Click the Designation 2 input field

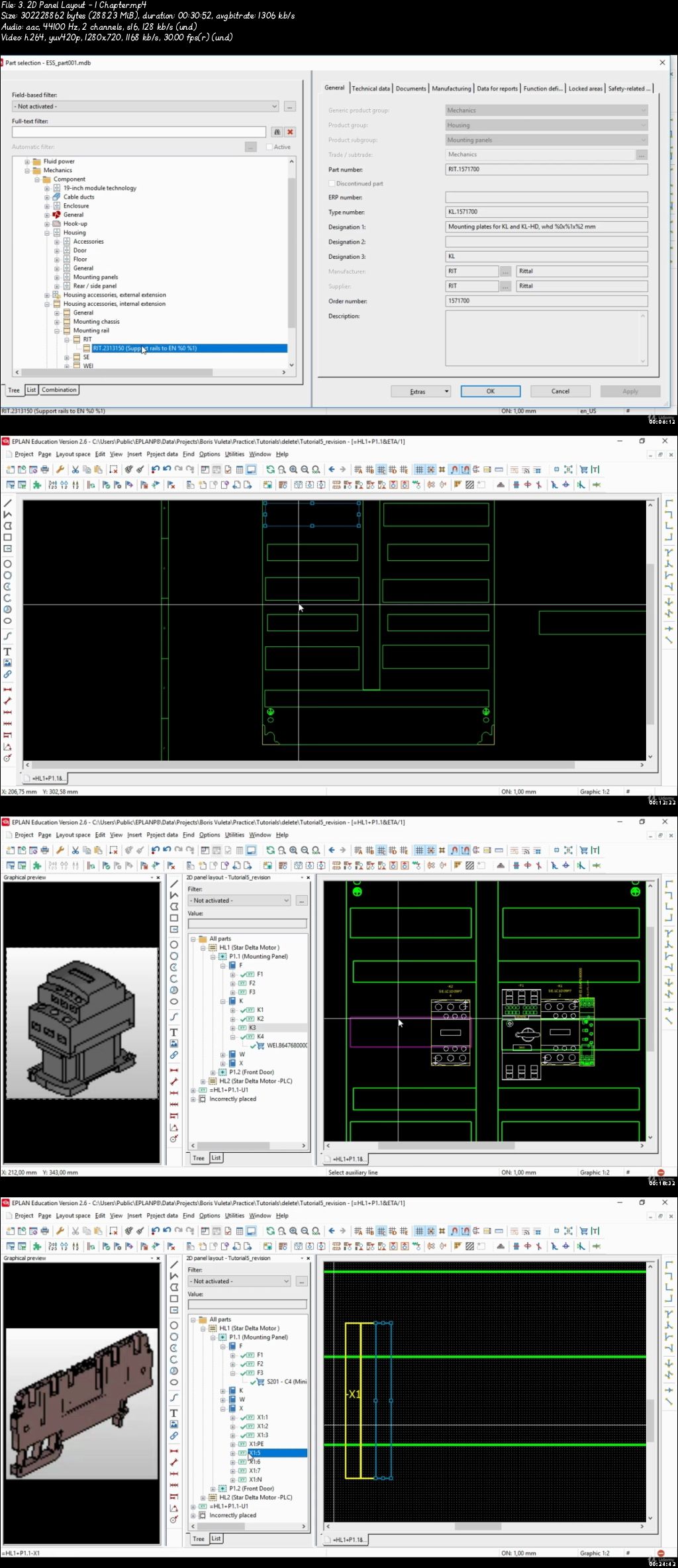click(x=546, y=242)
